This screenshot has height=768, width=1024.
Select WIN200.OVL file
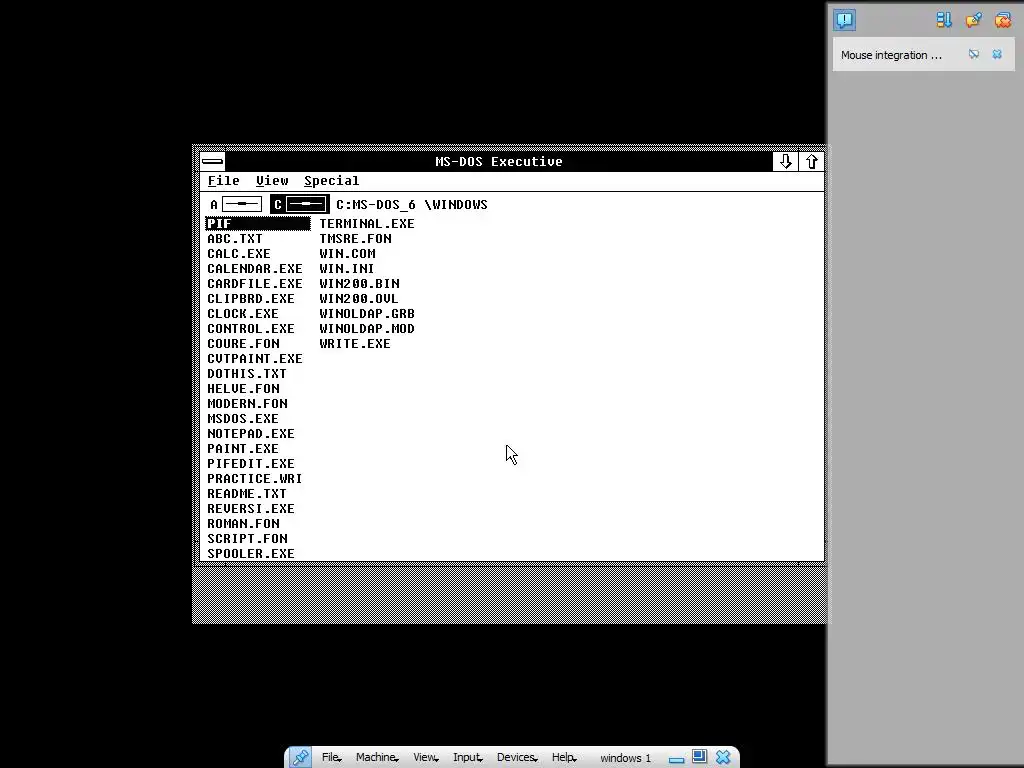click(359, 298)
